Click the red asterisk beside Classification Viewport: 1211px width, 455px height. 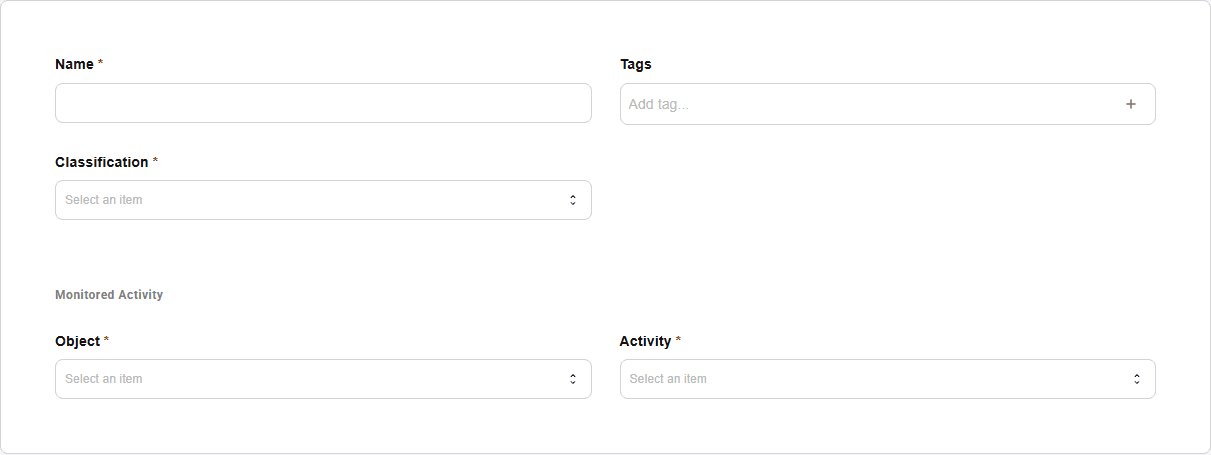[x=155, y=161]
